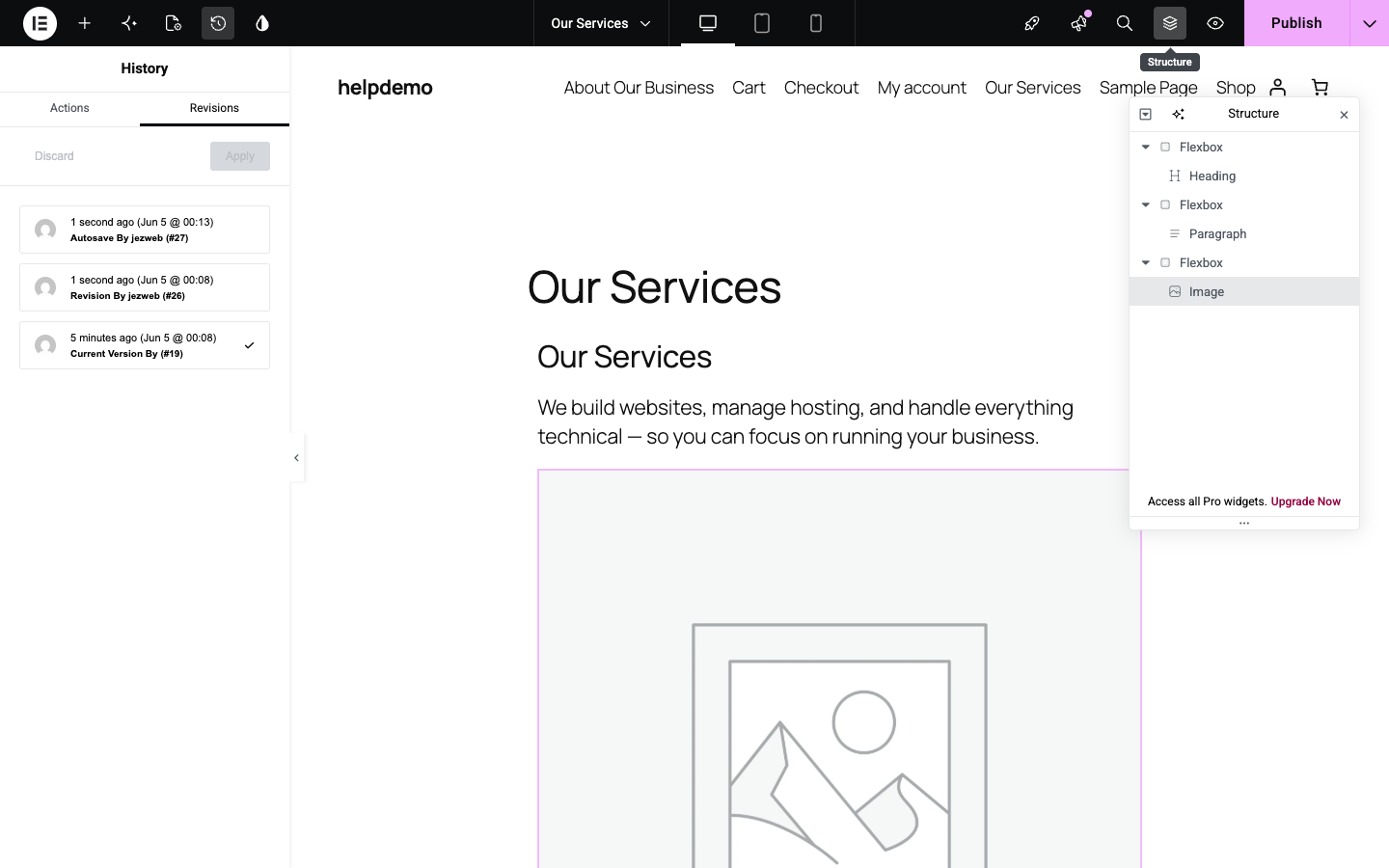Open the Shop menu link
The height and width of the screenshot is (868, 1389).
tap(1236, 88)
